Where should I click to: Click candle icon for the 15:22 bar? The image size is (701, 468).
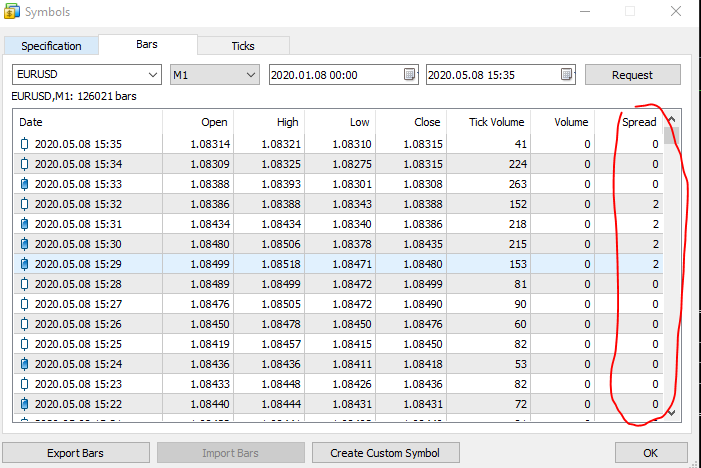[x=25, y=404]
